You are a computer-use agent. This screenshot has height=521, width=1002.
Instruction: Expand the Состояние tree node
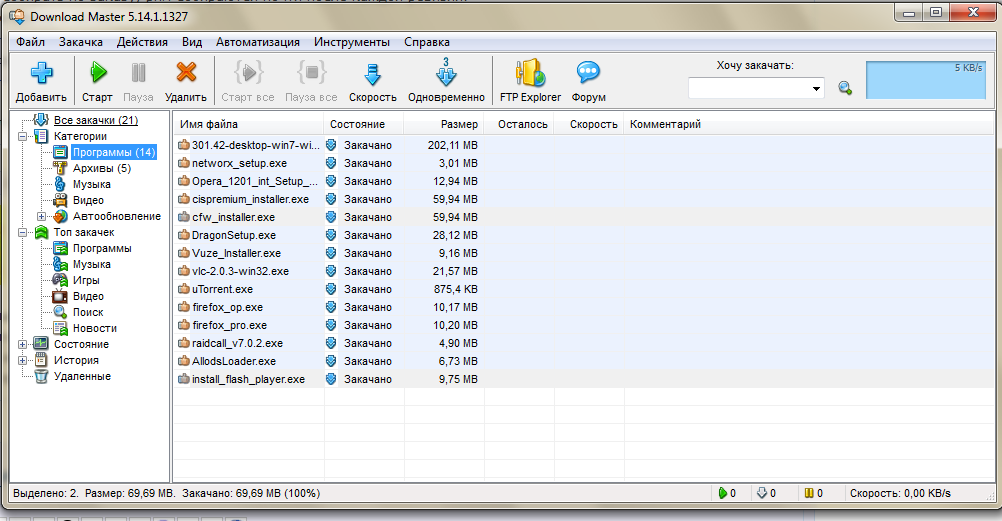pos(22,344)
